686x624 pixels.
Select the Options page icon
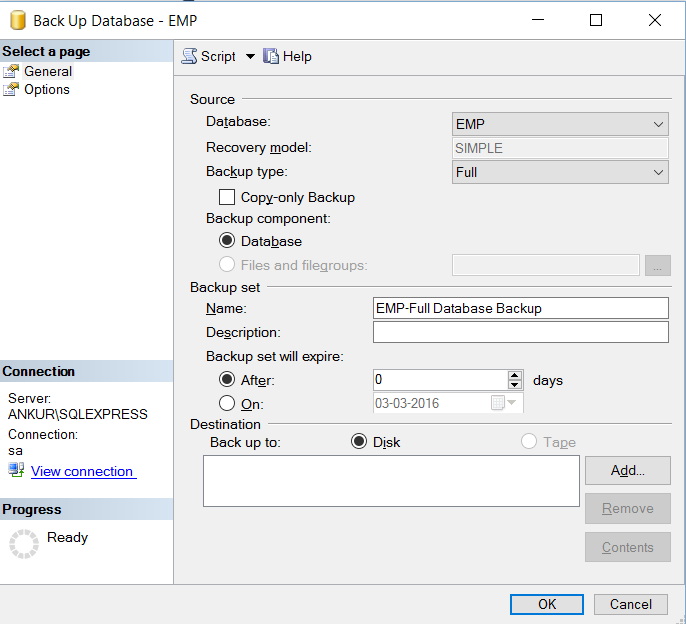click(x=11, y=89)
